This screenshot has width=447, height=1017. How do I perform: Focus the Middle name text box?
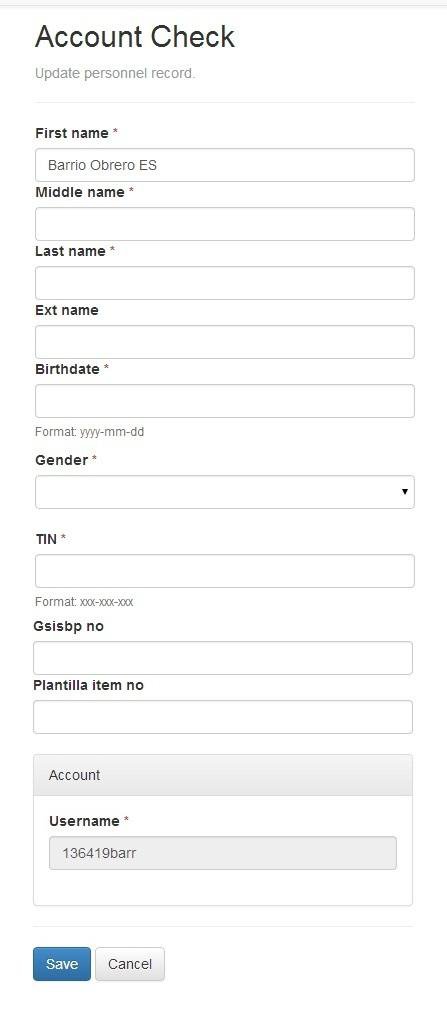click(224, 224)
